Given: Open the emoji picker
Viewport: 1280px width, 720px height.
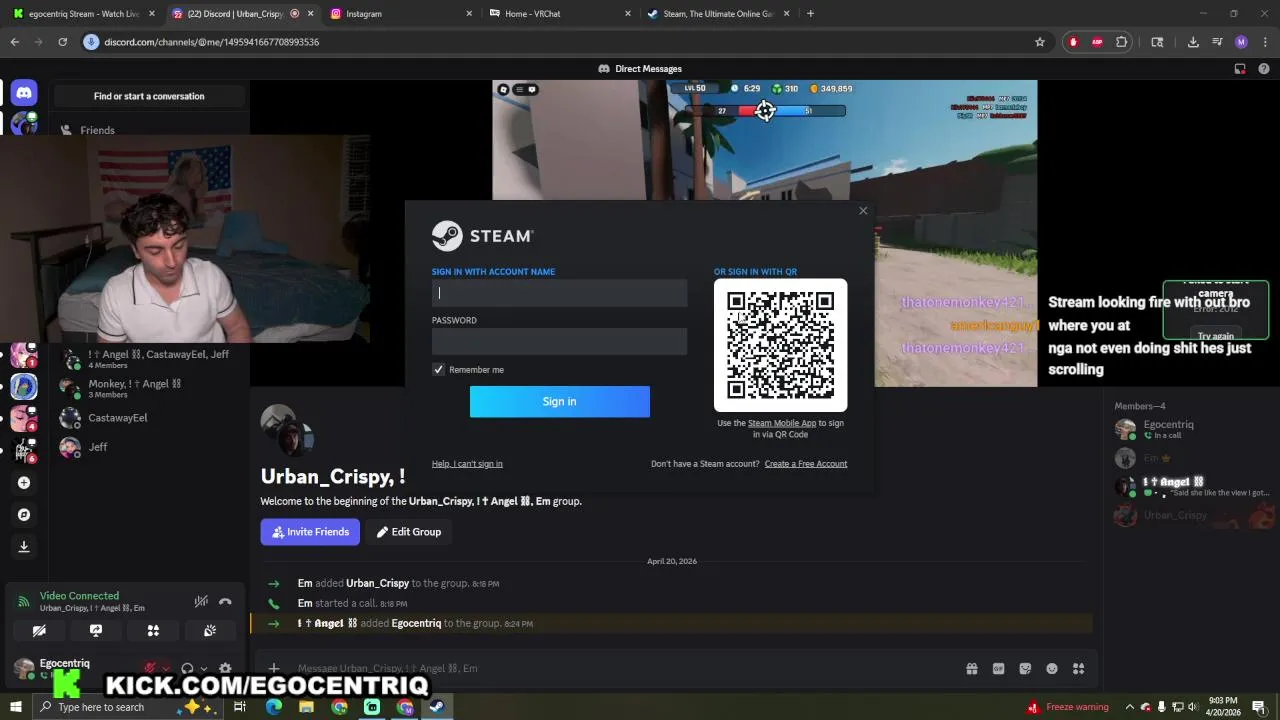Looking at the screenshot, I should [x=1052, y=669].
